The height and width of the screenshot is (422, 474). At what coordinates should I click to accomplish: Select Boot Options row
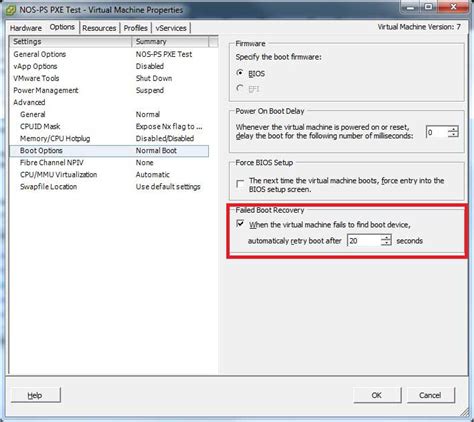point(109,151)
